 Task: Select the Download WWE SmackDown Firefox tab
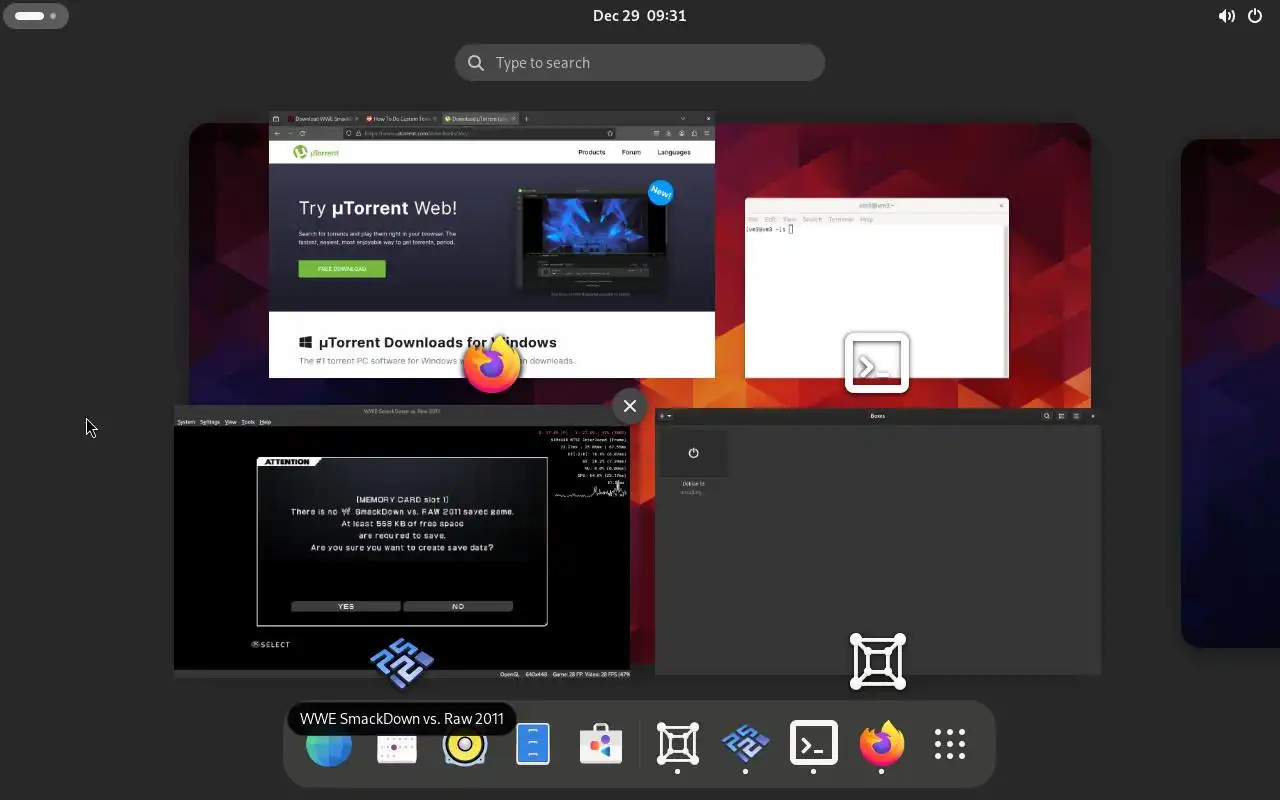[x=322, y=119]
